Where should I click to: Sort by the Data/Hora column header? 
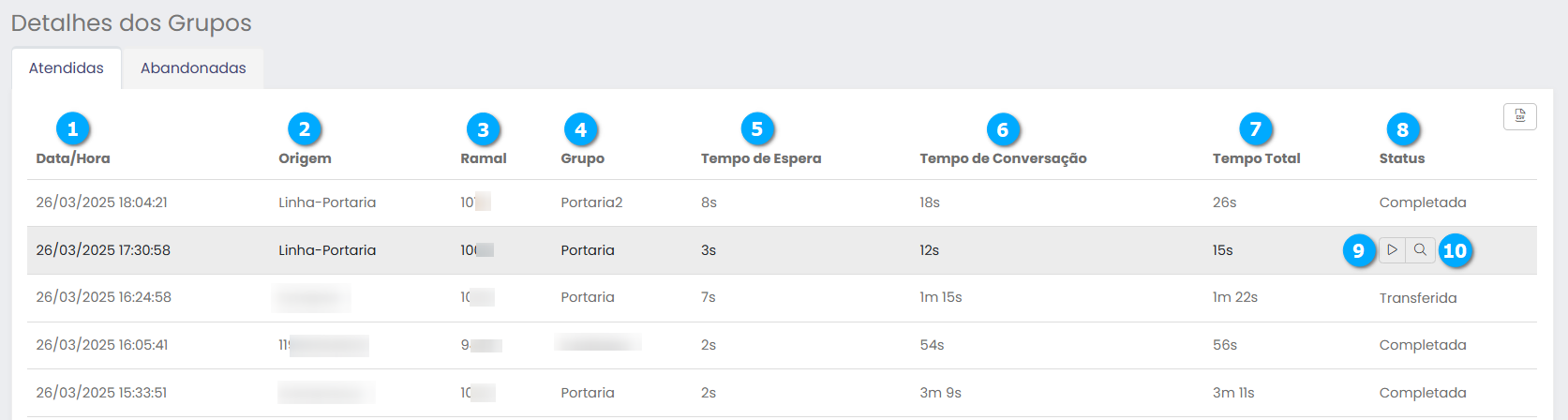(73, 158)
